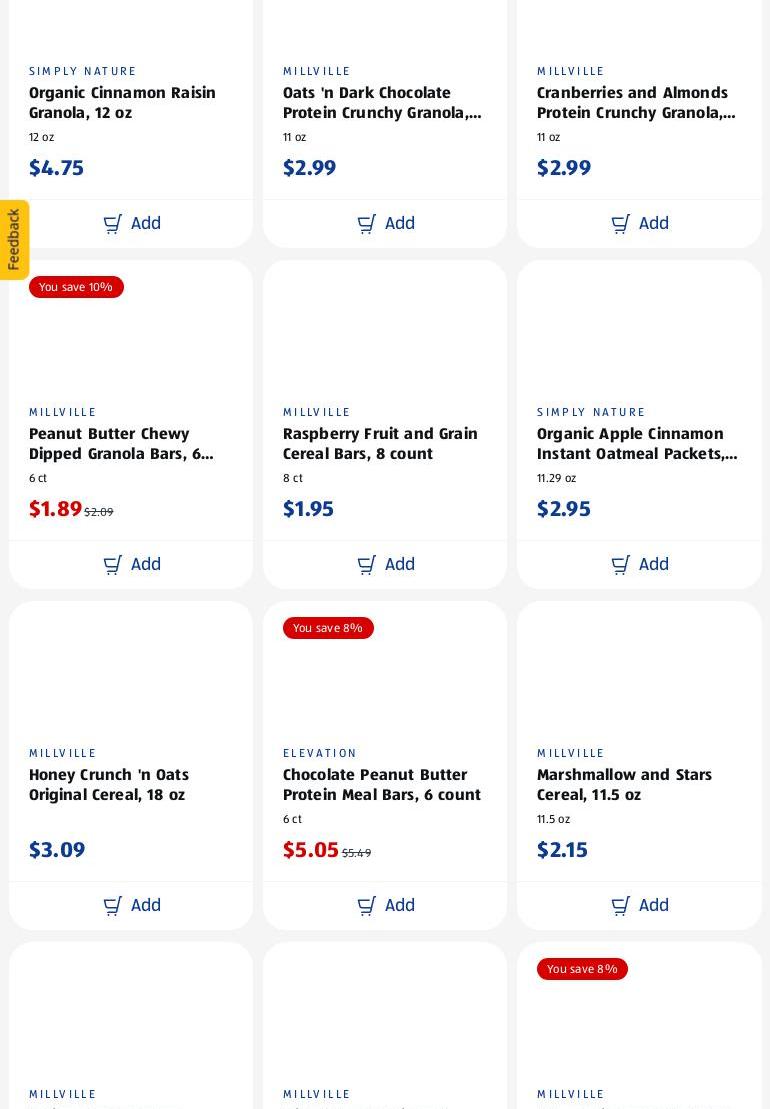Viewport: 770px width, 1109px height.
Task: Click cart icon for Cranberries and Almonds Granola
Action: (x=620, y=224)
